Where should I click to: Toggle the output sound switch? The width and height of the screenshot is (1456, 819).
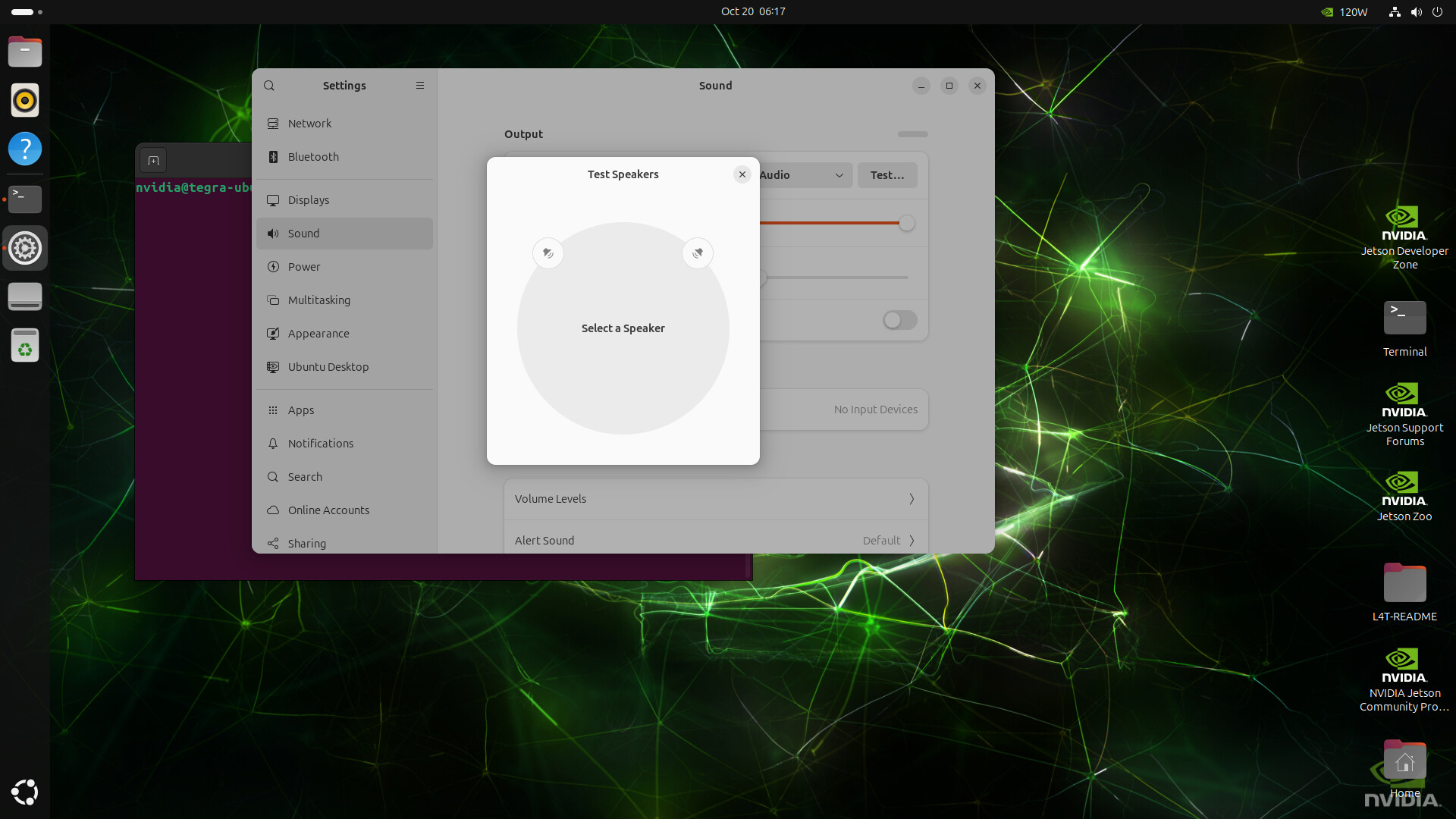point(899,320)
